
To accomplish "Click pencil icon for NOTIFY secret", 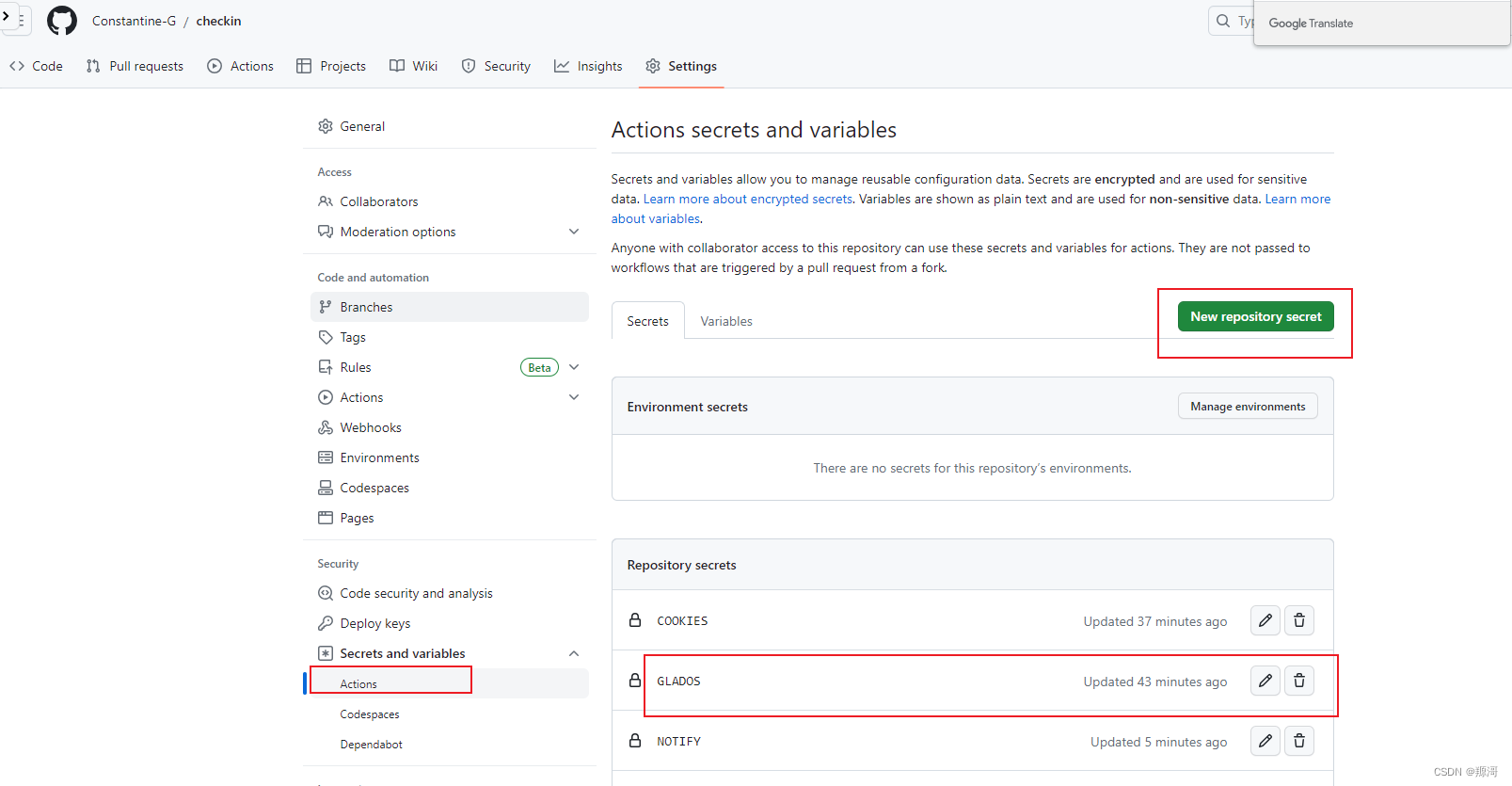I will (x=1265, y=741).
